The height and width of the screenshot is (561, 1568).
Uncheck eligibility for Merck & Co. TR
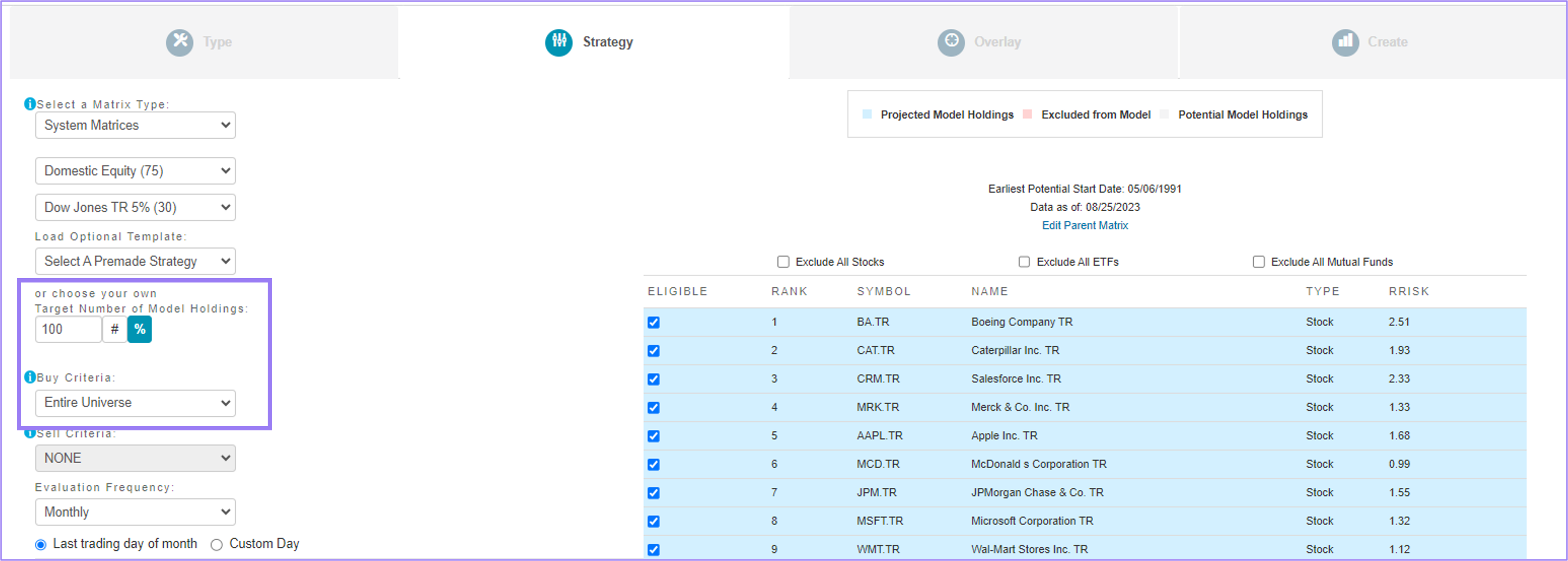point(654,407)
